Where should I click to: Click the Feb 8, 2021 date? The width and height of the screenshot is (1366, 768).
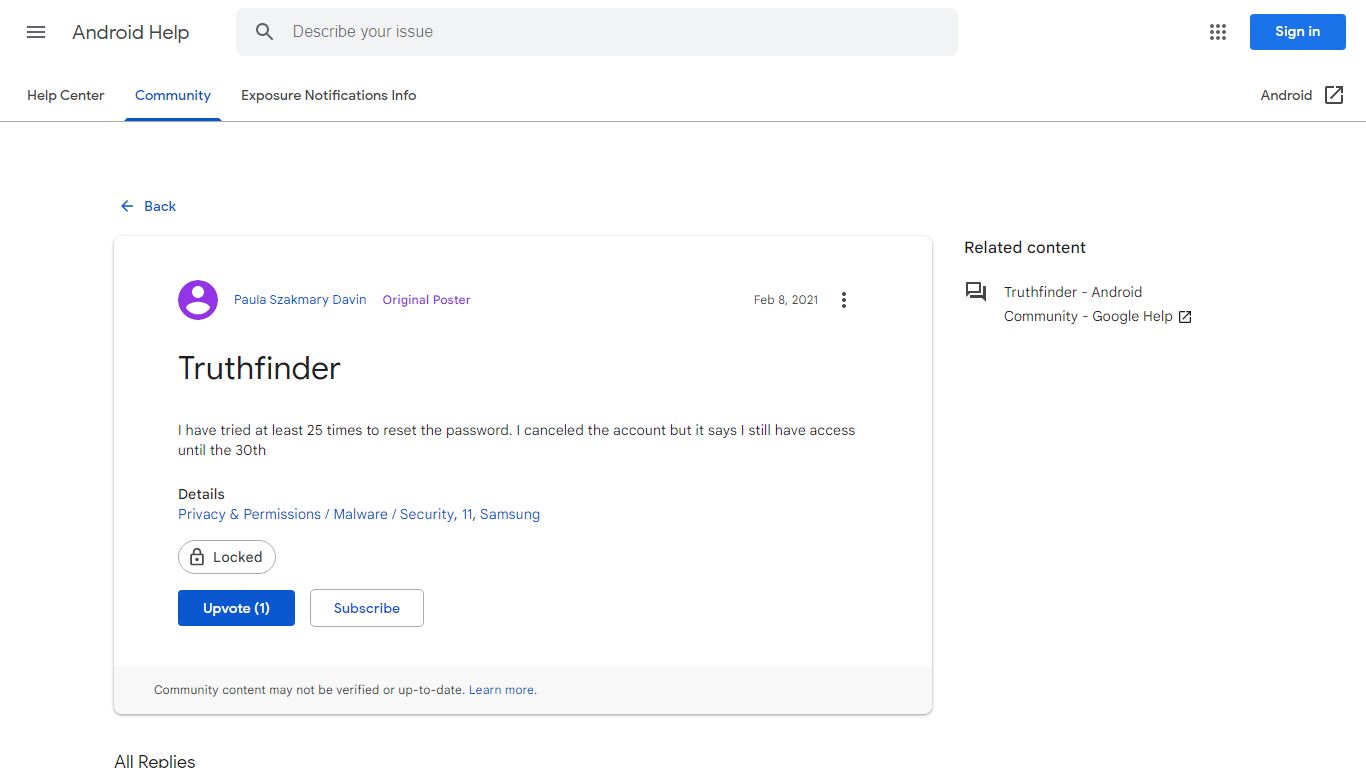(x=786, y=300)
